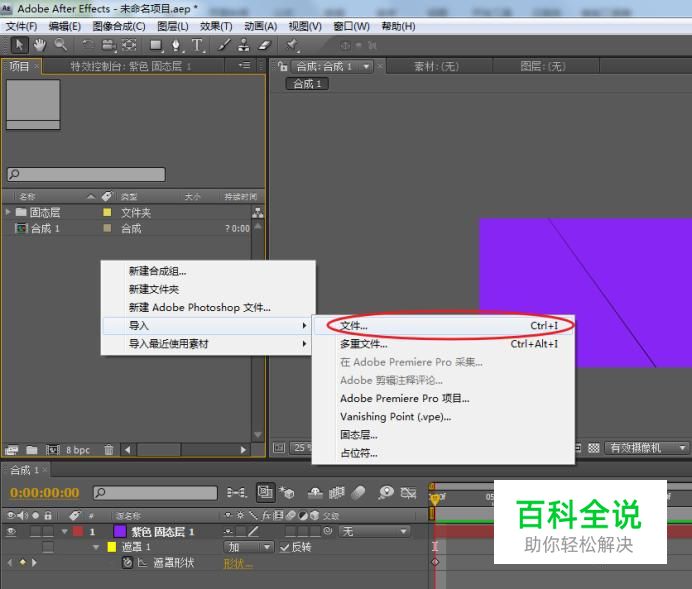The height and width of the screenshot is (589, 692).
Task: Choose New Adobe Photoshop File entry
Action: click(208, 307)
